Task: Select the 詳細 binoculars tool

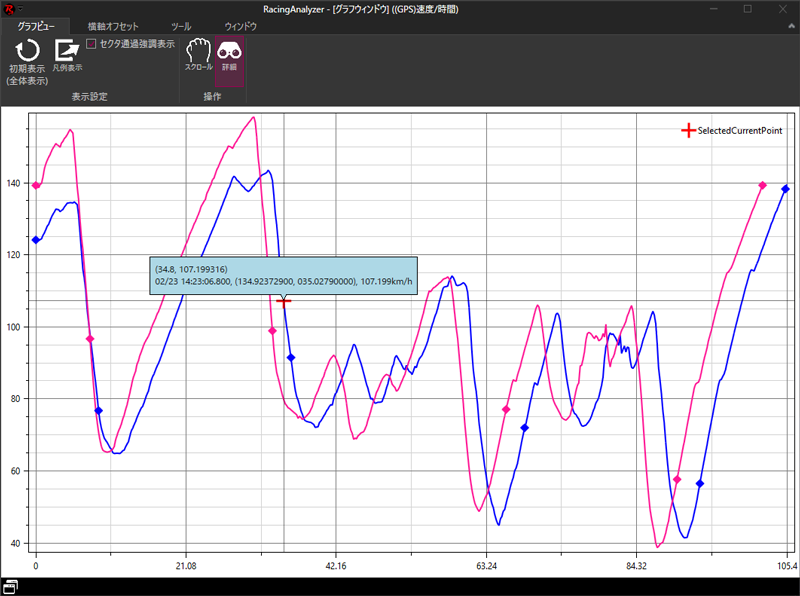Action: [229, 52]
